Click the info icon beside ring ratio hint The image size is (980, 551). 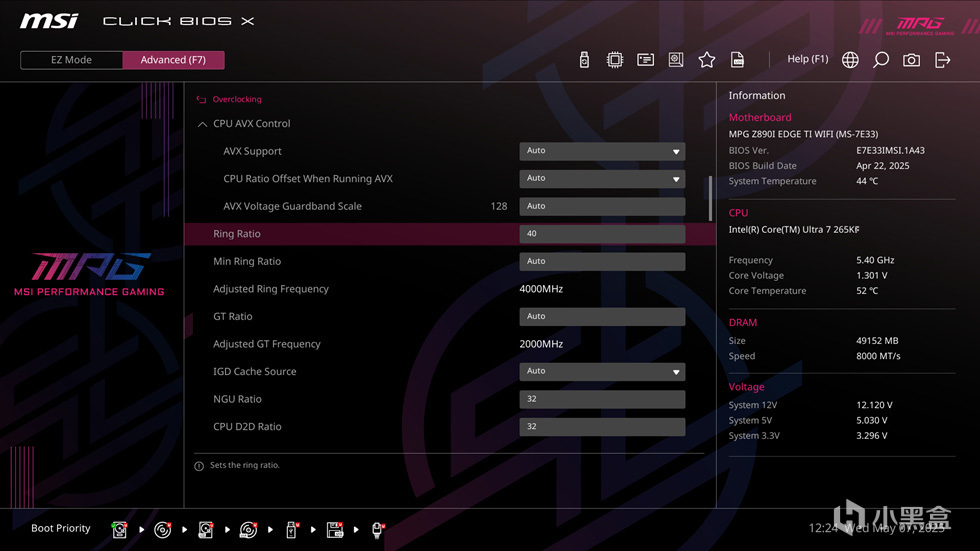click(x=199, y=466)
